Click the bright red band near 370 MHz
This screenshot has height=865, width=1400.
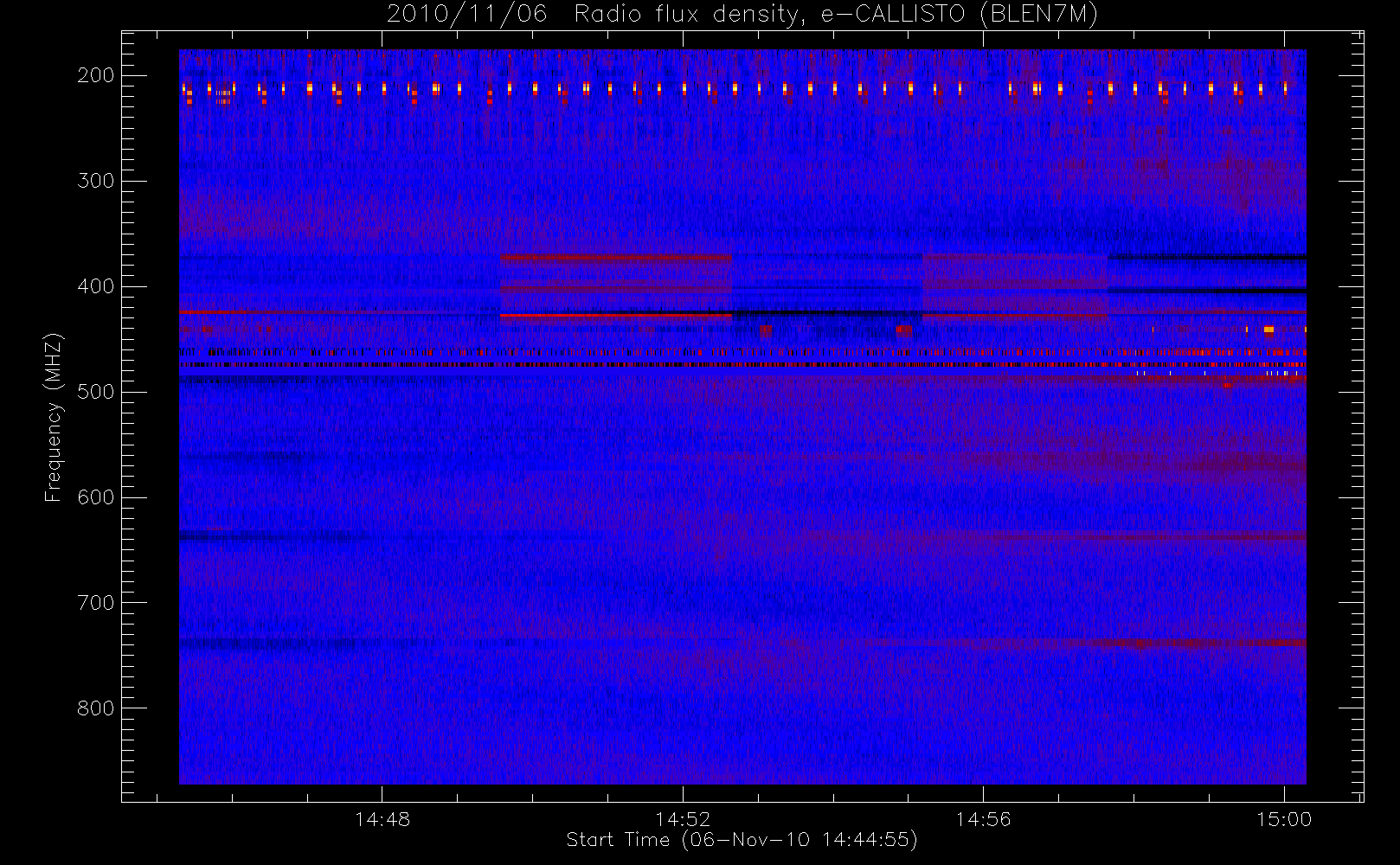(x=615, y=258)
